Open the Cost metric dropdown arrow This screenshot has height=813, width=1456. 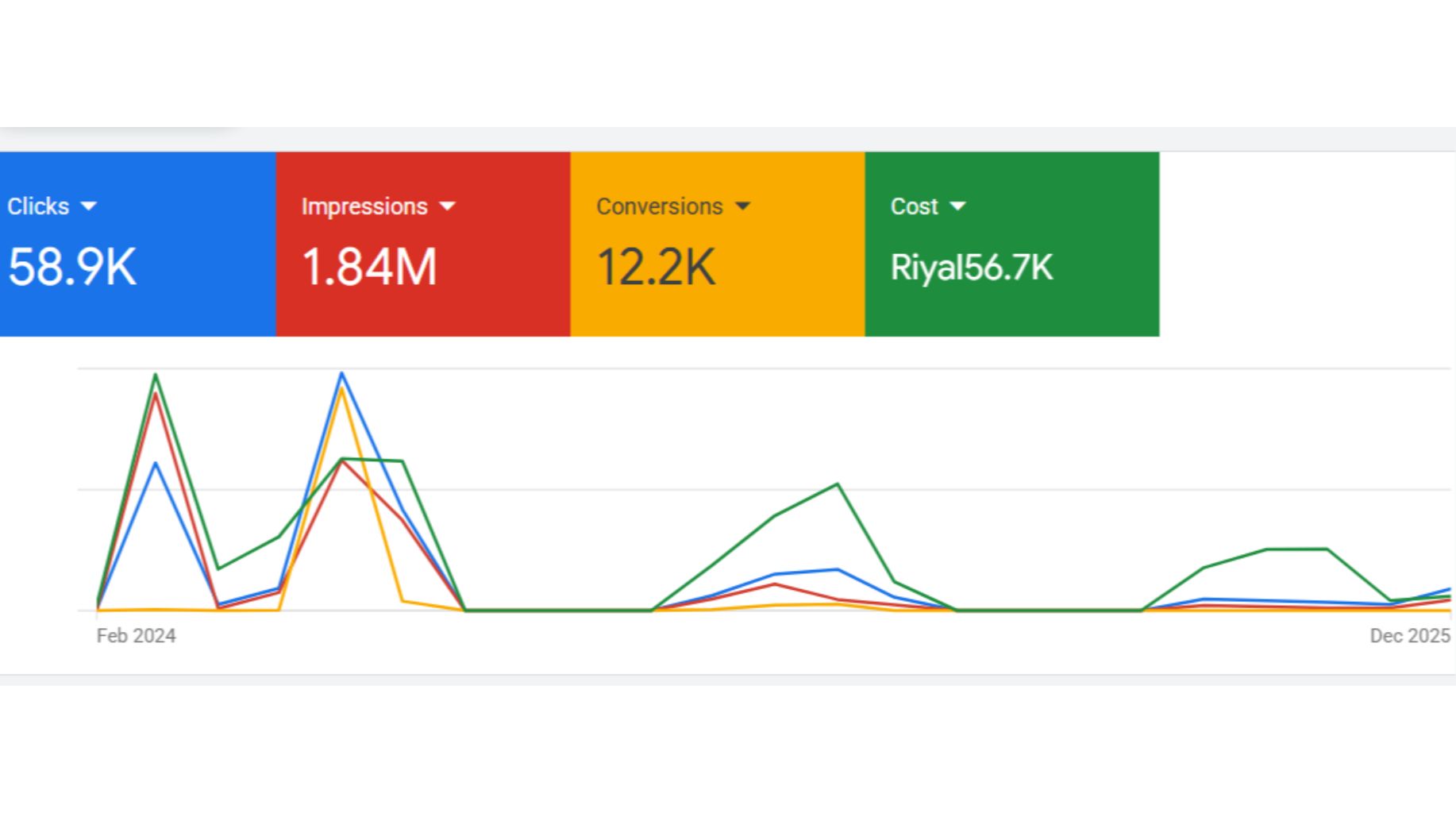click(x=957, y=206)
